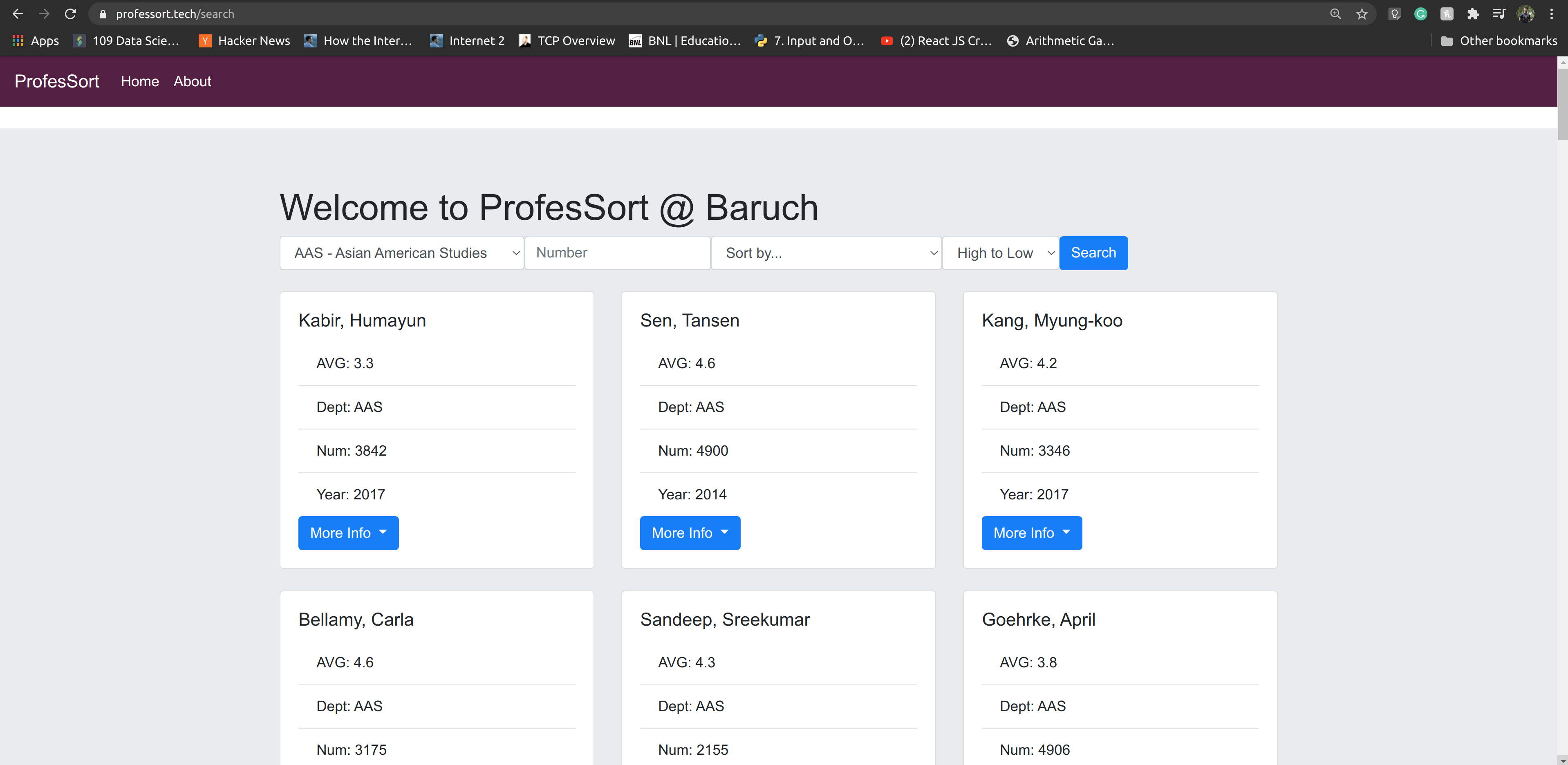Open the Sort by dropdown
This screenshot has width=1568, height=765.
[x=826, y=253]
